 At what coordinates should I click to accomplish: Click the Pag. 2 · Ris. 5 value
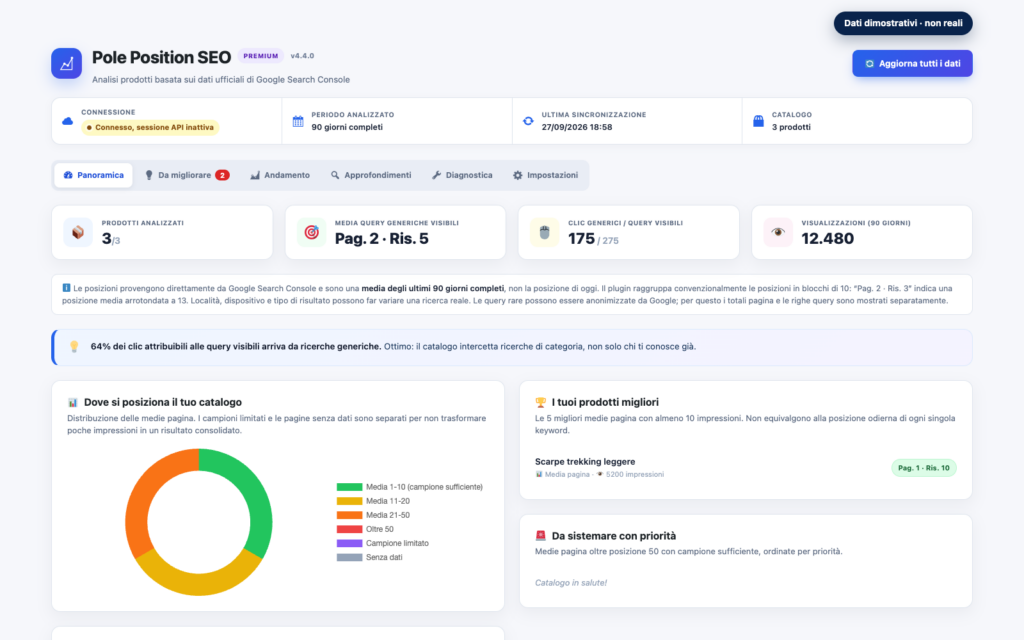[x=381, y=238]
